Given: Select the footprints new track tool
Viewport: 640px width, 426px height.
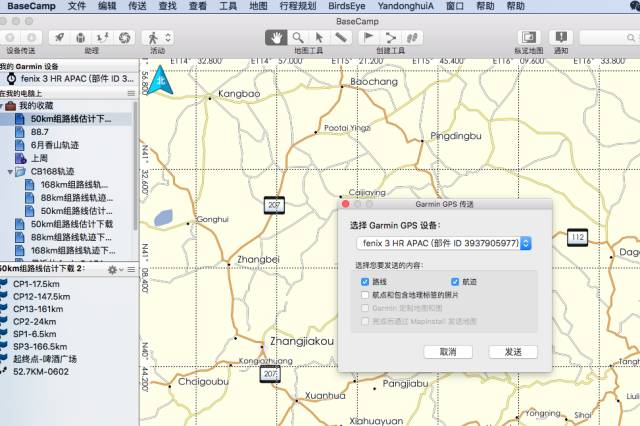Looking at the screenshot, I should coord(412,38).
